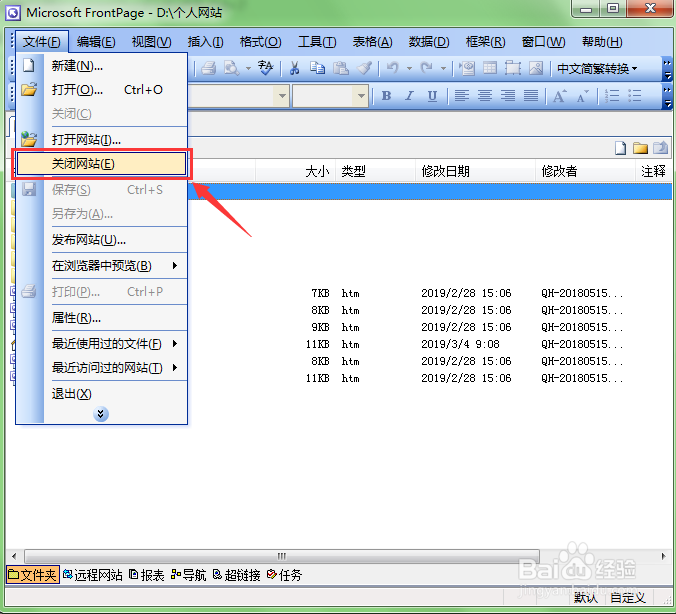Open the 格式(O) menu

(x=260, y=42)
